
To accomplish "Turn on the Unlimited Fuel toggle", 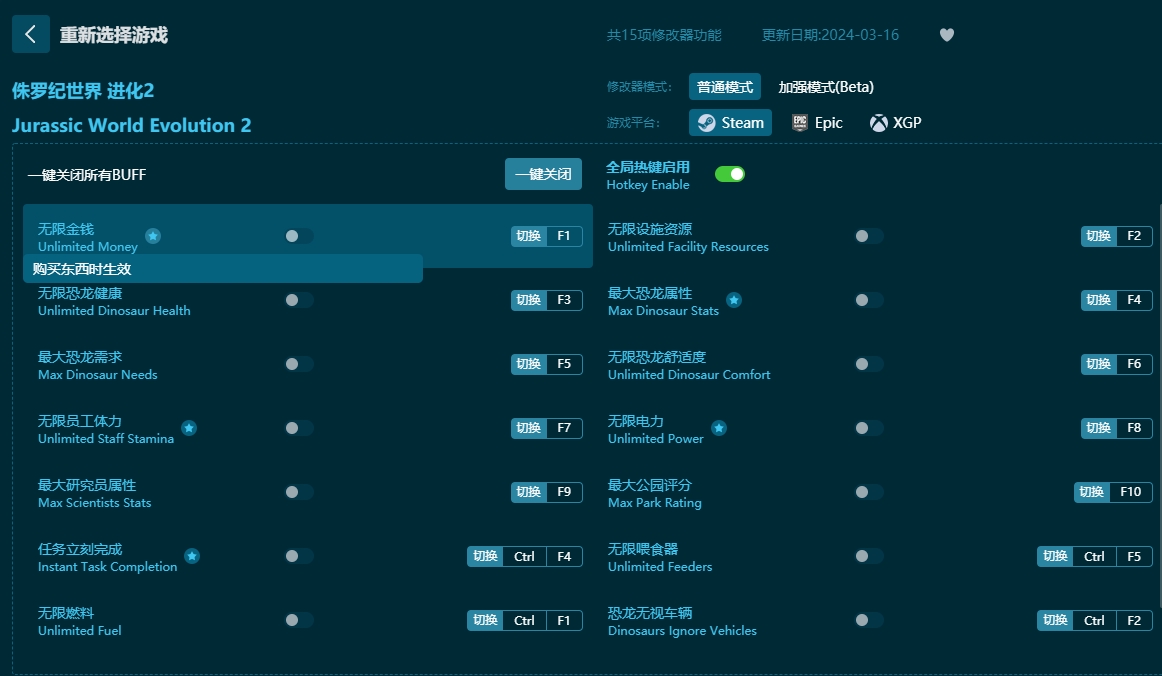I will (x=298, y=620).
